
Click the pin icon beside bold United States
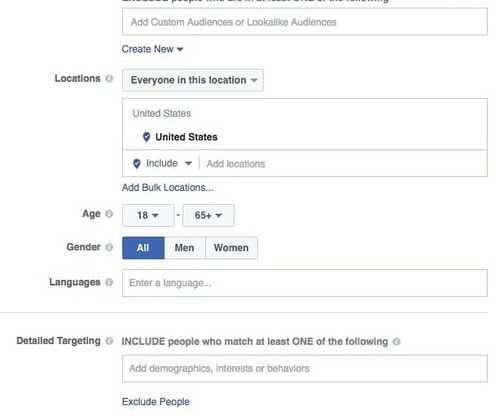click(146, 137)
